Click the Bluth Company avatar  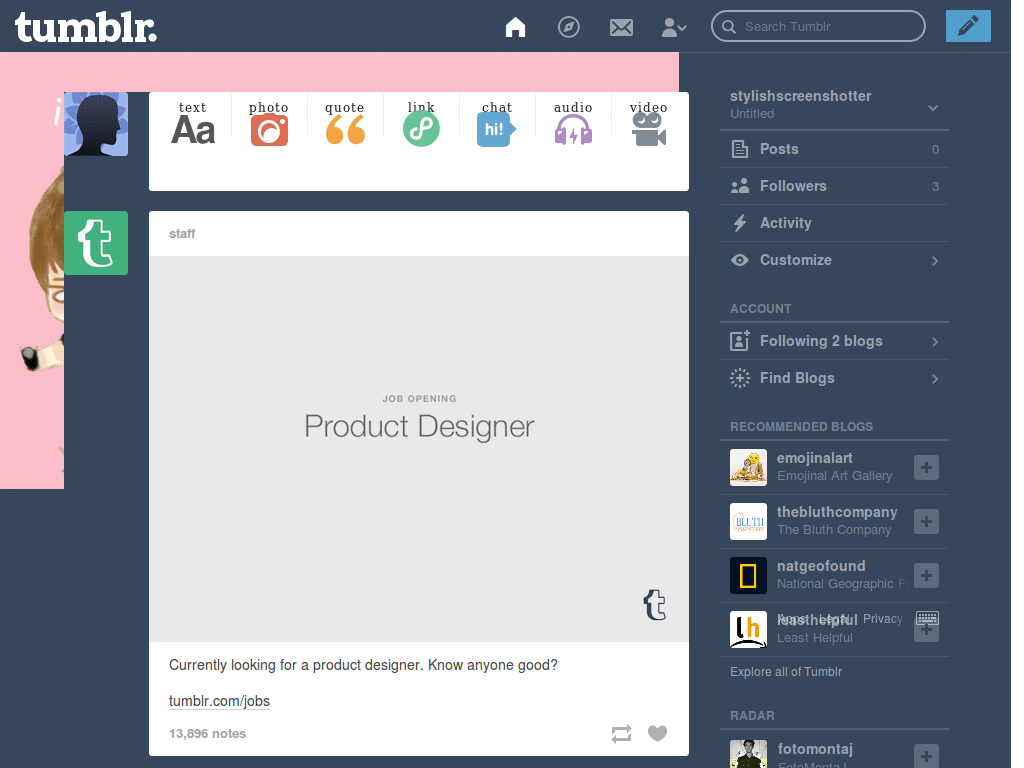748,521
